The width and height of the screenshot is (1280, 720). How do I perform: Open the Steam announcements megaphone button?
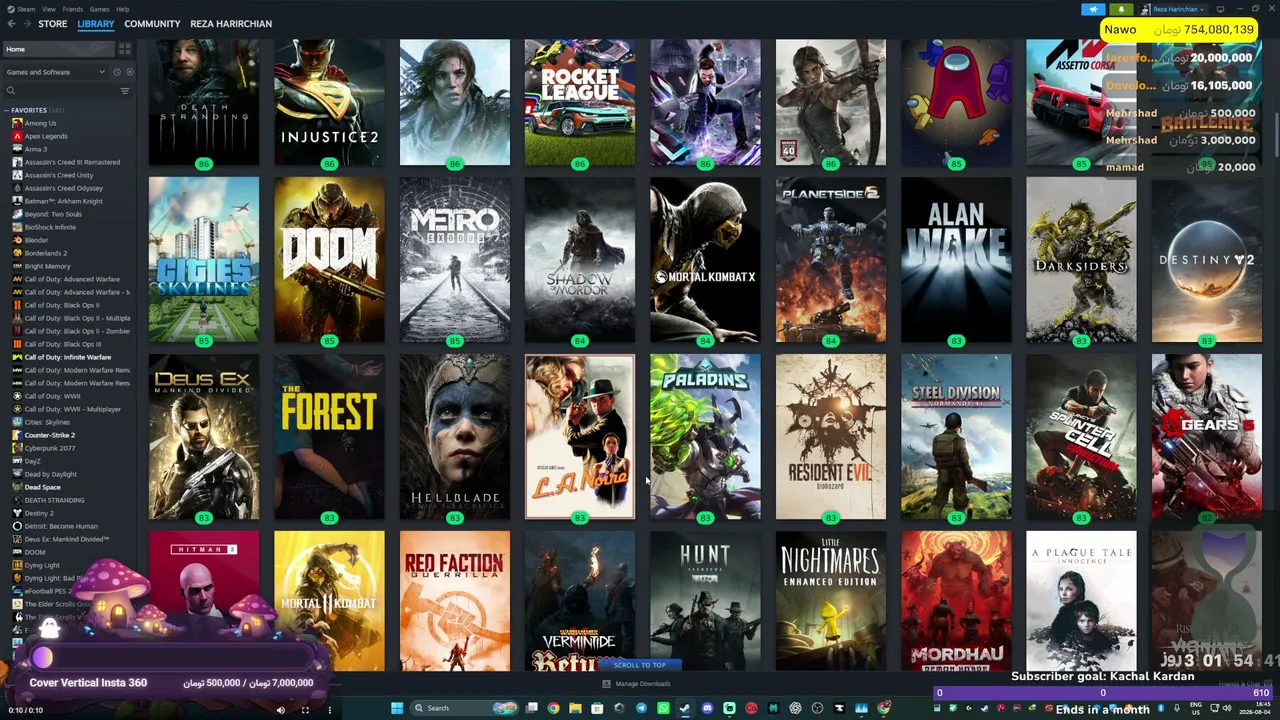tap(1093, 9)
